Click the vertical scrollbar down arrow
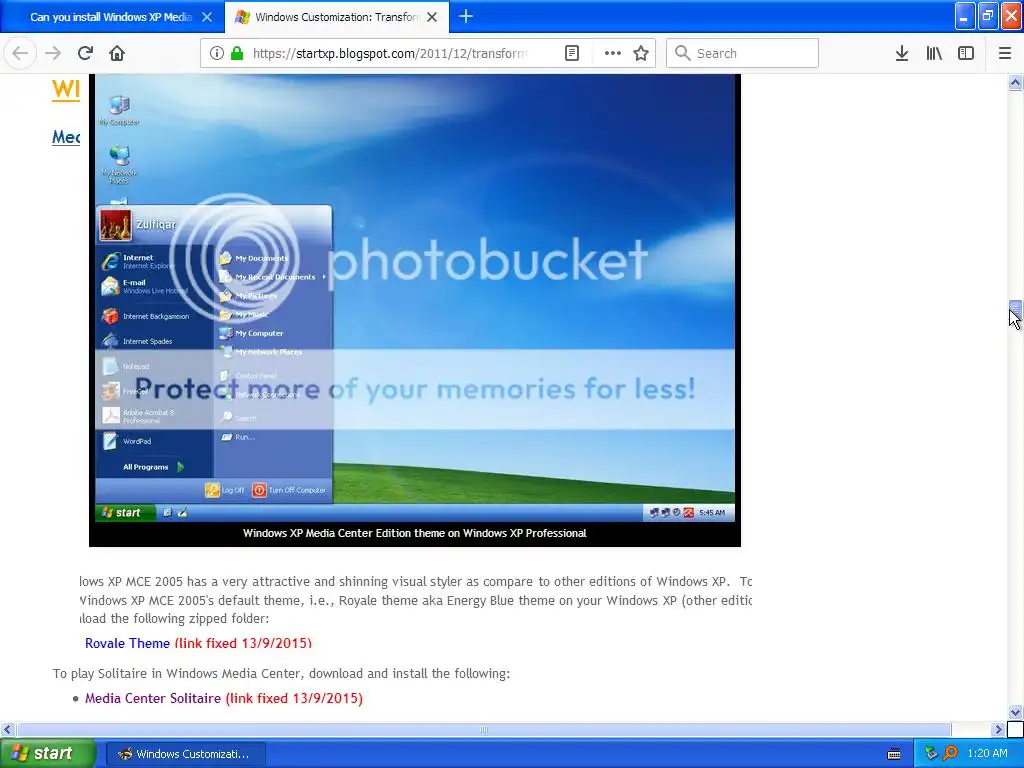The height and width of the screenshot is (768, 1024). (1016, 712)
